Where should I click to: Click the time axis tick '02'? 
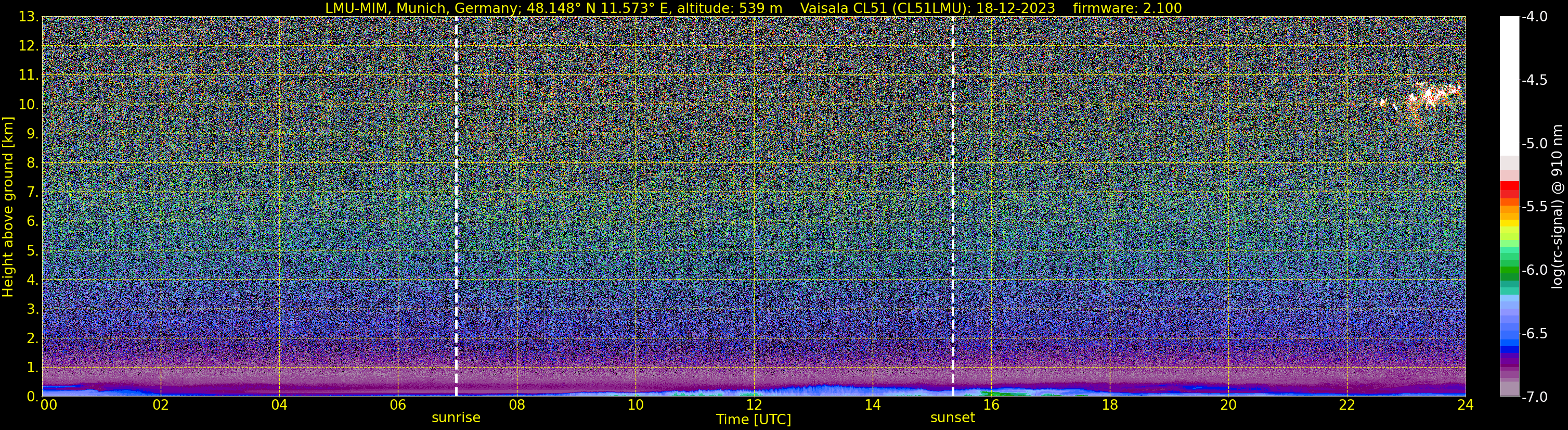pos(161,406)
